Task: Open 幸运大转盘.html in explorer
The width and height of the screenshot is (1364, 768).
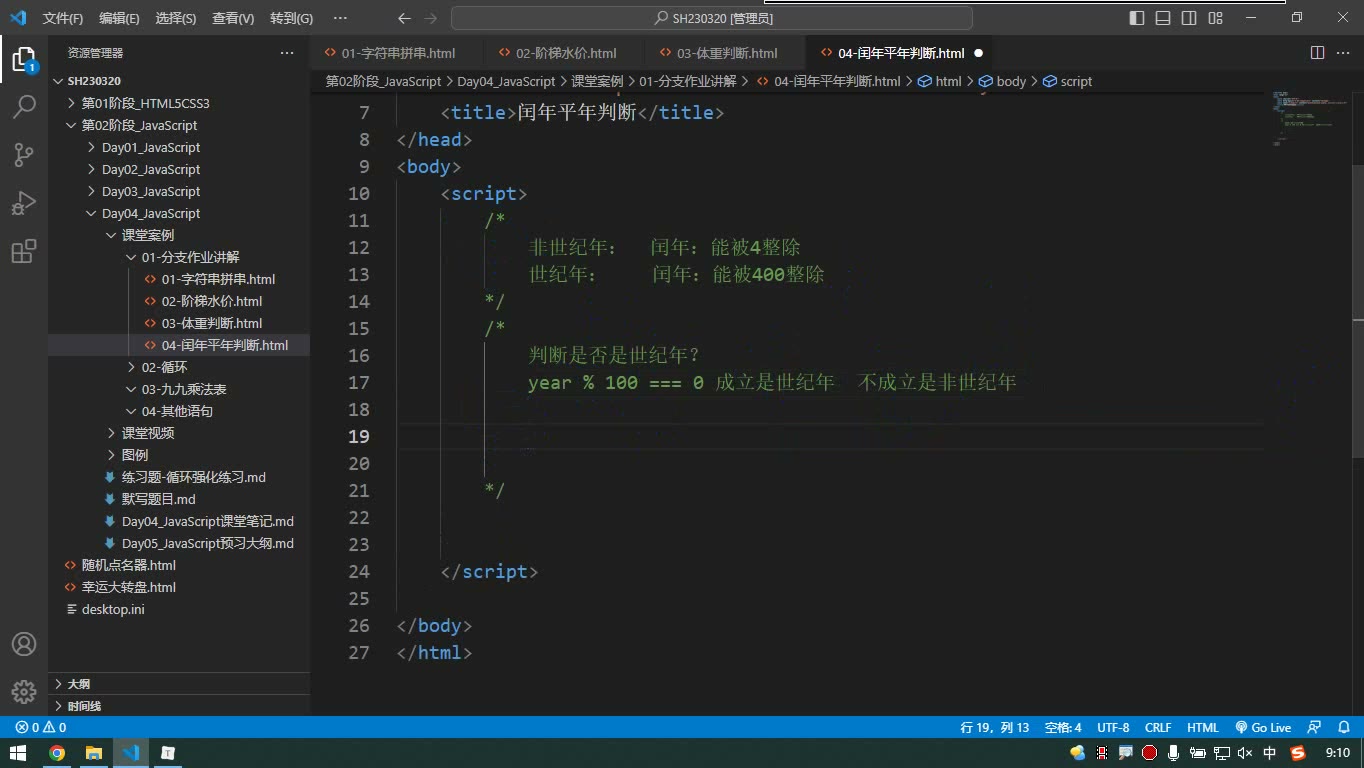Action: 129,587
